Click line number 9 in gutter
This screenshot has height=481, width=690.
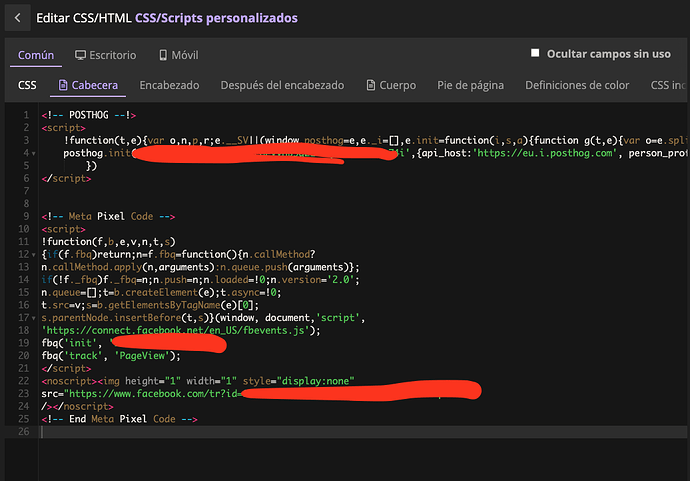pyautogui.click(x=26, y=216)
